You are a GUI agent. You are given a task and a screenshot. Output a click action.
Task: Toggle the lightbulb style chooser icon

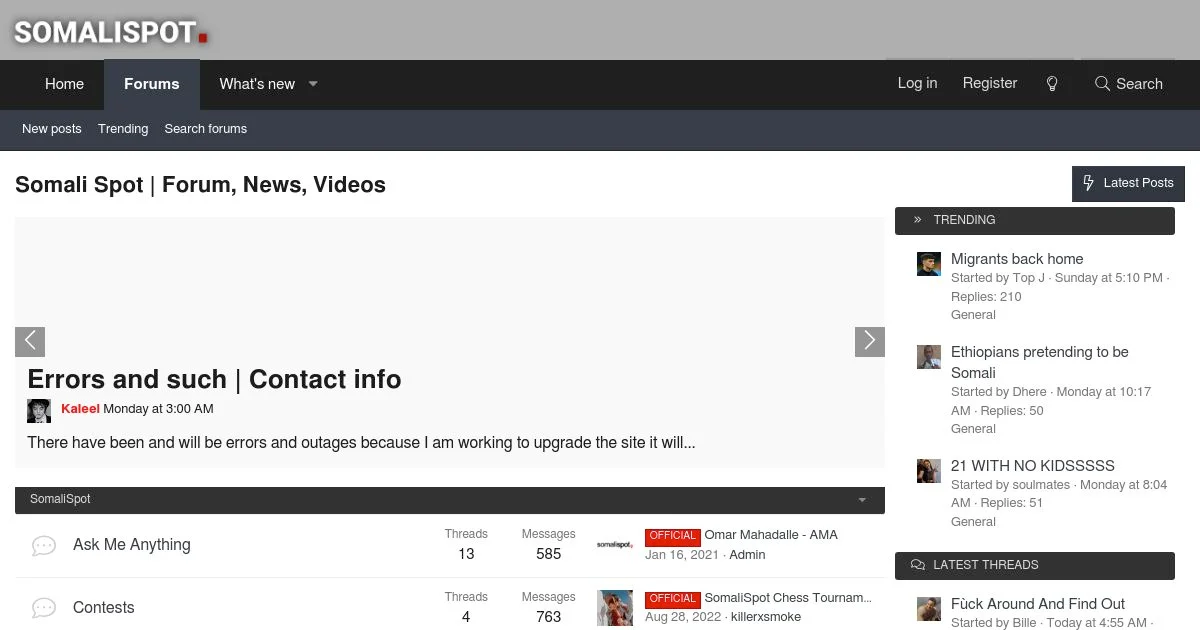pos(1052,84)
